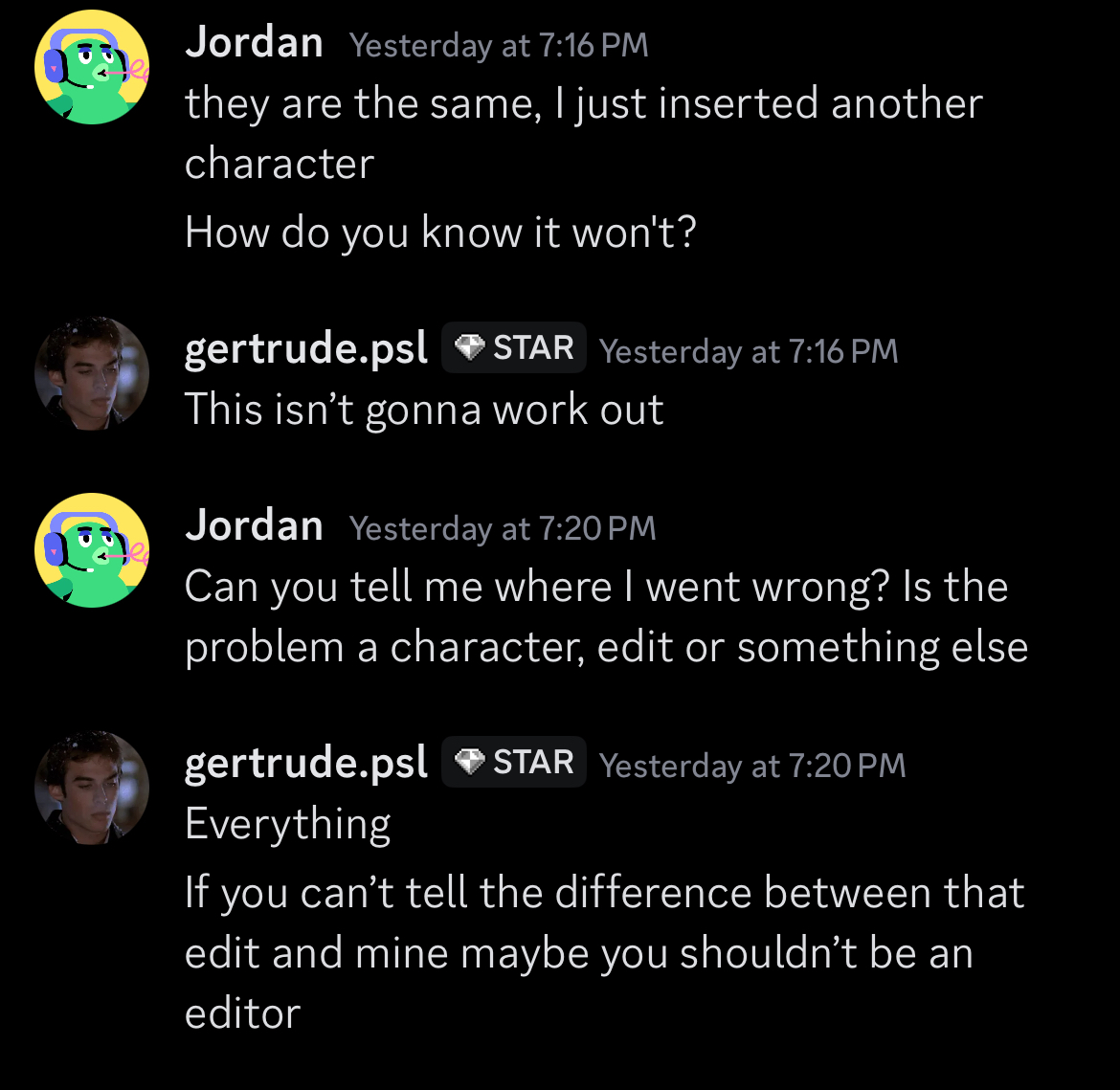Select the message "This isn't gonna work out"
Image resolution: width=1120 pixels, height=1090 pixels.
click(x=424, y=410)
